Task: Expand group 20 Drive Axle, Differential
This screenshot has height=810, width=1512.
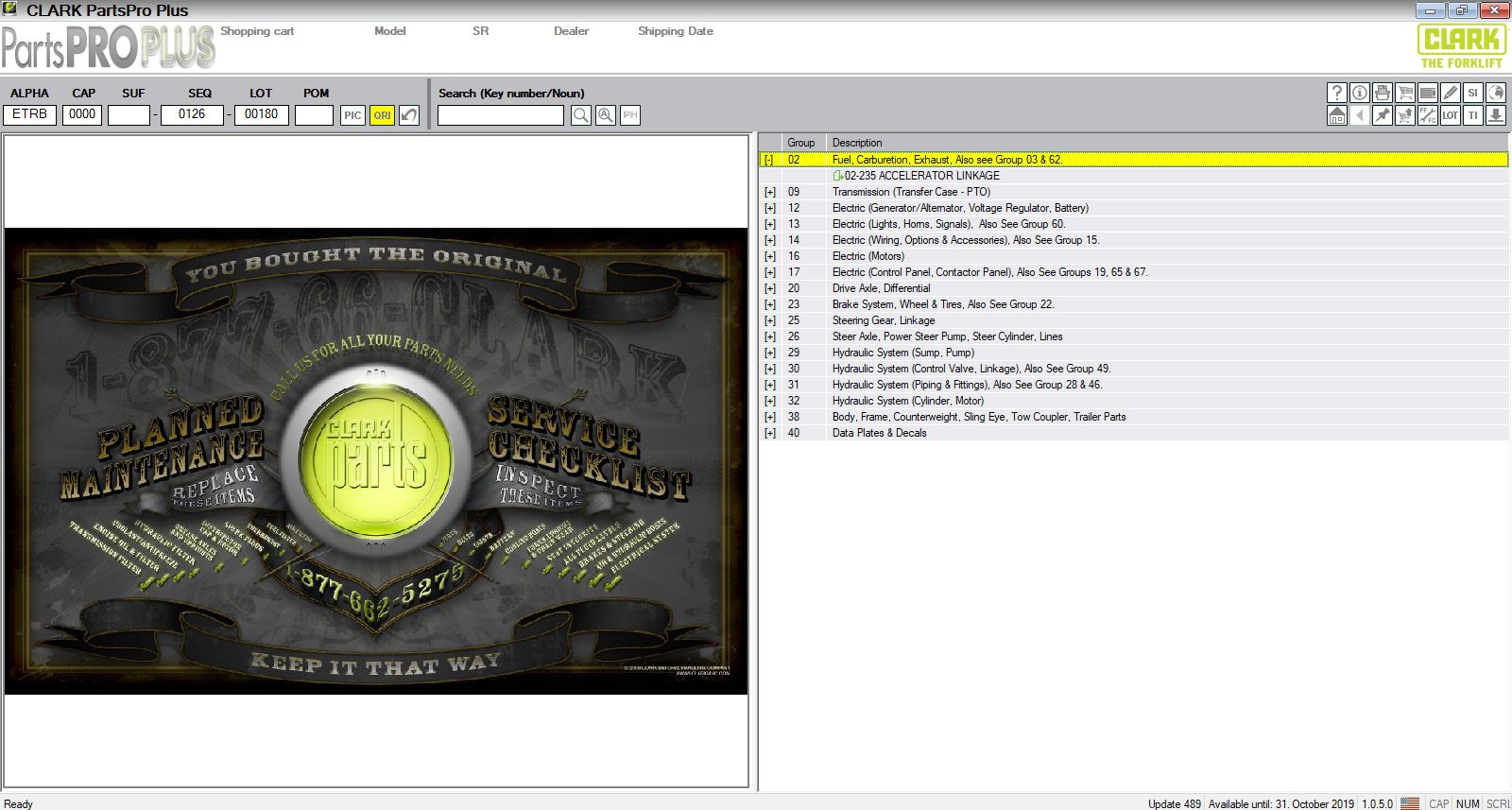Action: pos(770,288)
